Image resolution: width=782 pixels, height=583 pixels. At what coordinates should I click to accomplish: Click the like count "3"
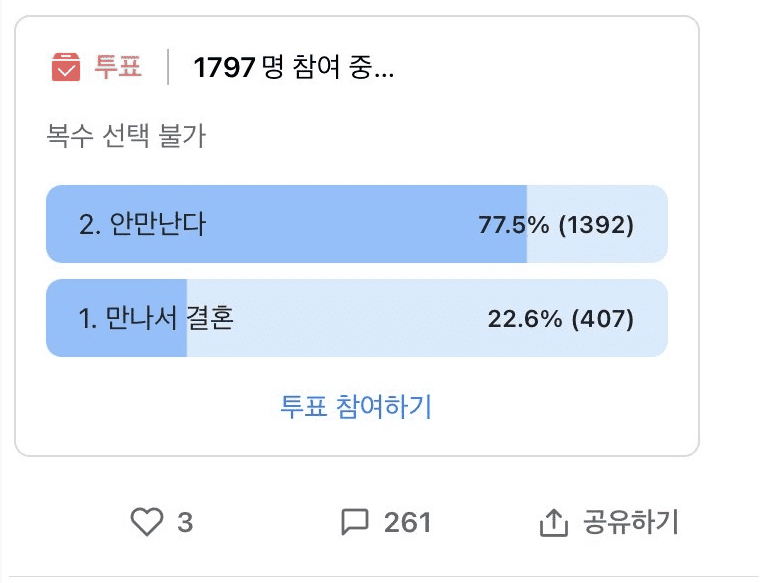[185, 522]
